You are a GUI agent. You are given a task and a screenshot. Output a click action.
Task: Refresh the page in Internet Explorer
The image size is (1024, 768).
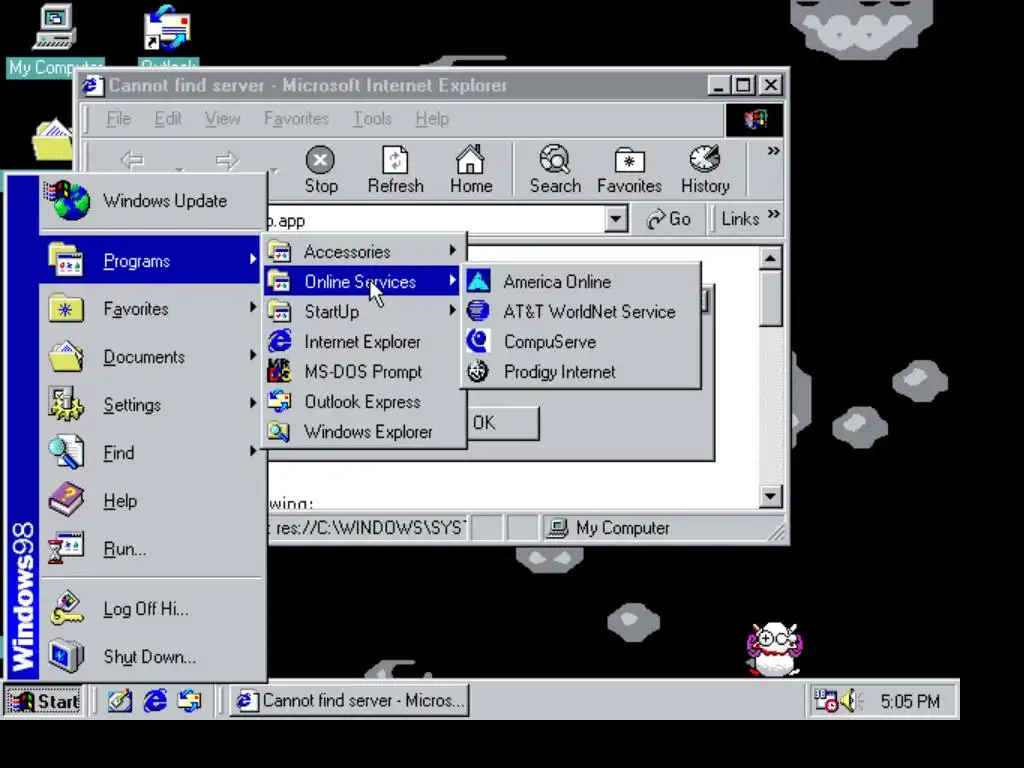pyautogui.click(x=395, y=170)
